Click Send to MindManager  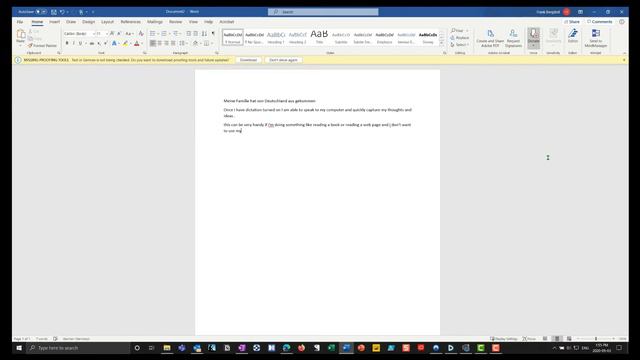596,38
